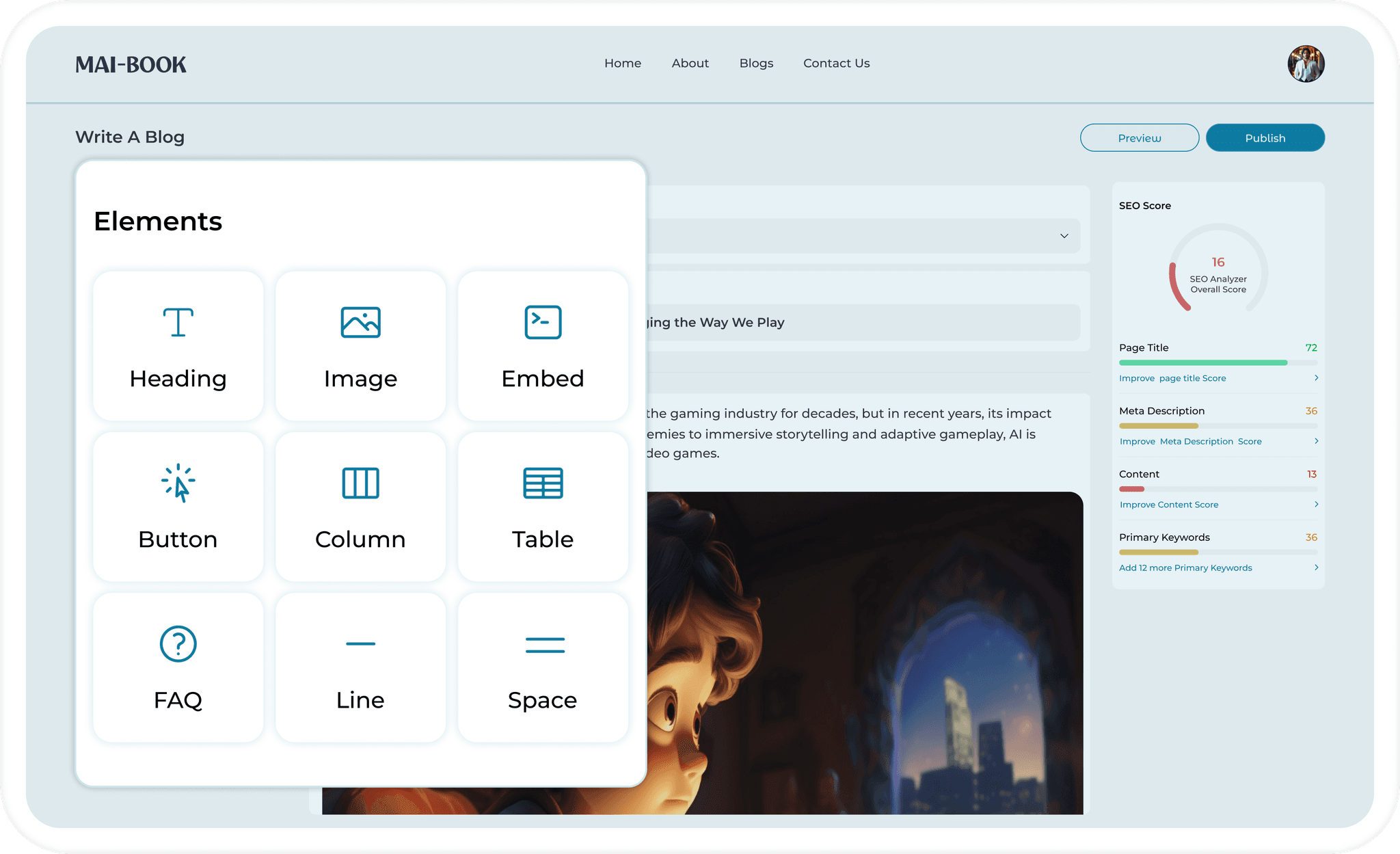Open the About page in navigation
Screen dimensions: 1400x854
coord(690,63)
